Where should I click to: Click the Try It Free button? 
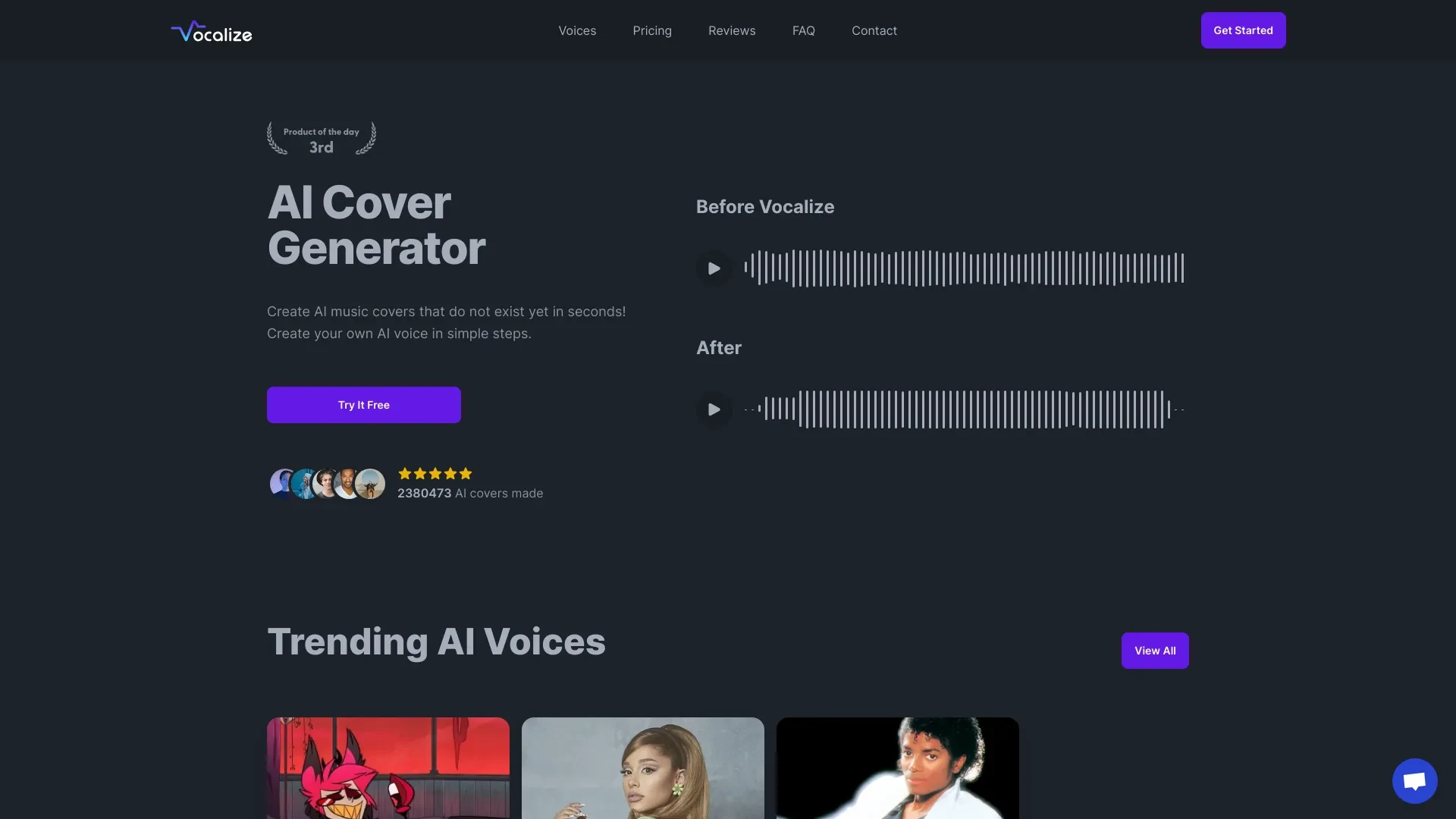click(364, 405)
